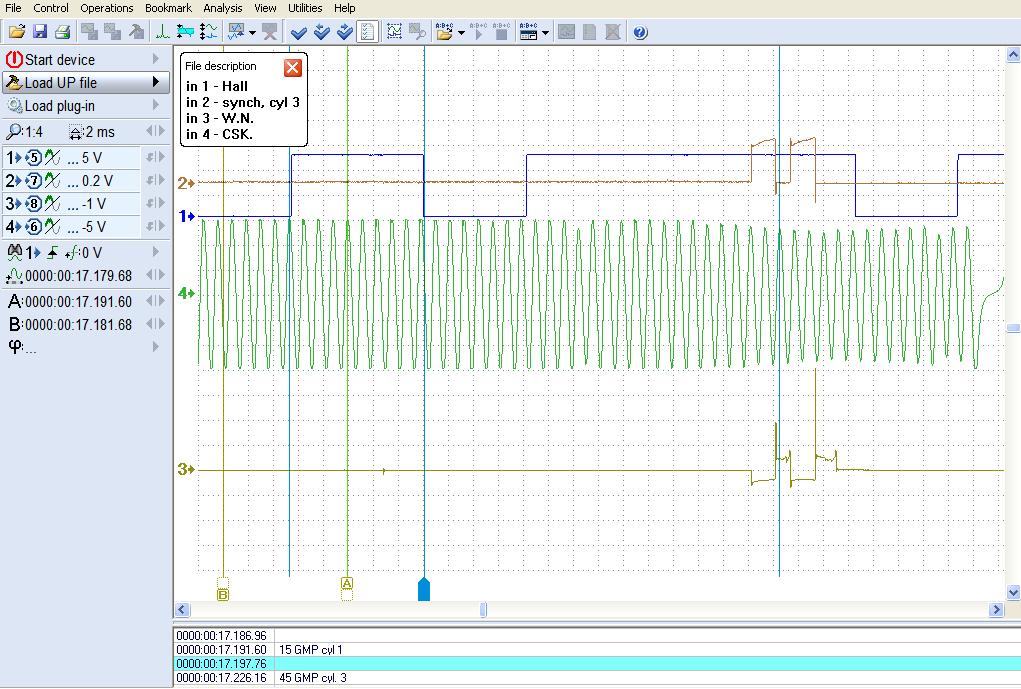Screen dimensions: 1021x689
Task: Toggle channel 1 waveform display (5 V)
Action: [x=52, y=157]
